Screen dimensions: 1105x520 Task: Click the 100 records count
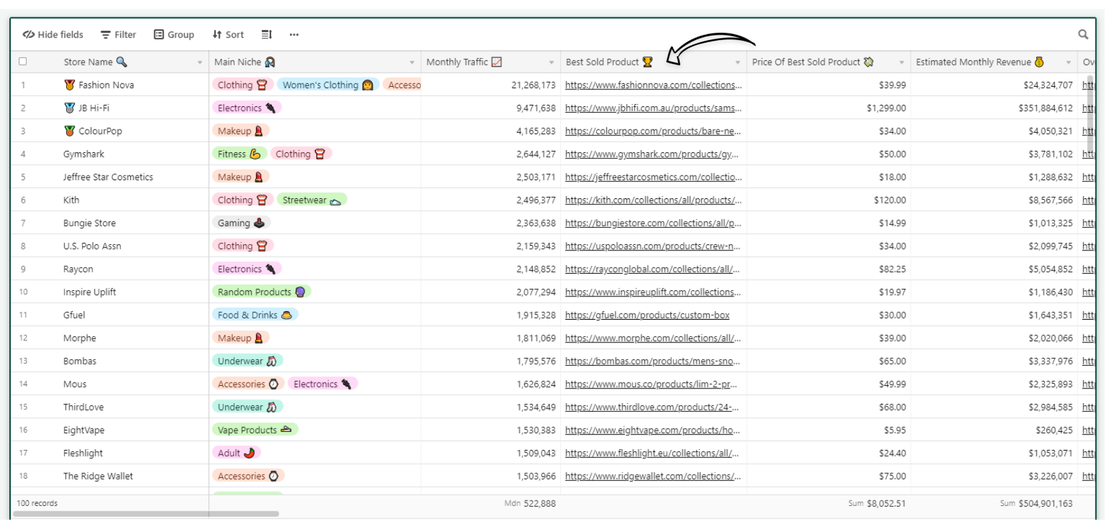tap(39, 504)
